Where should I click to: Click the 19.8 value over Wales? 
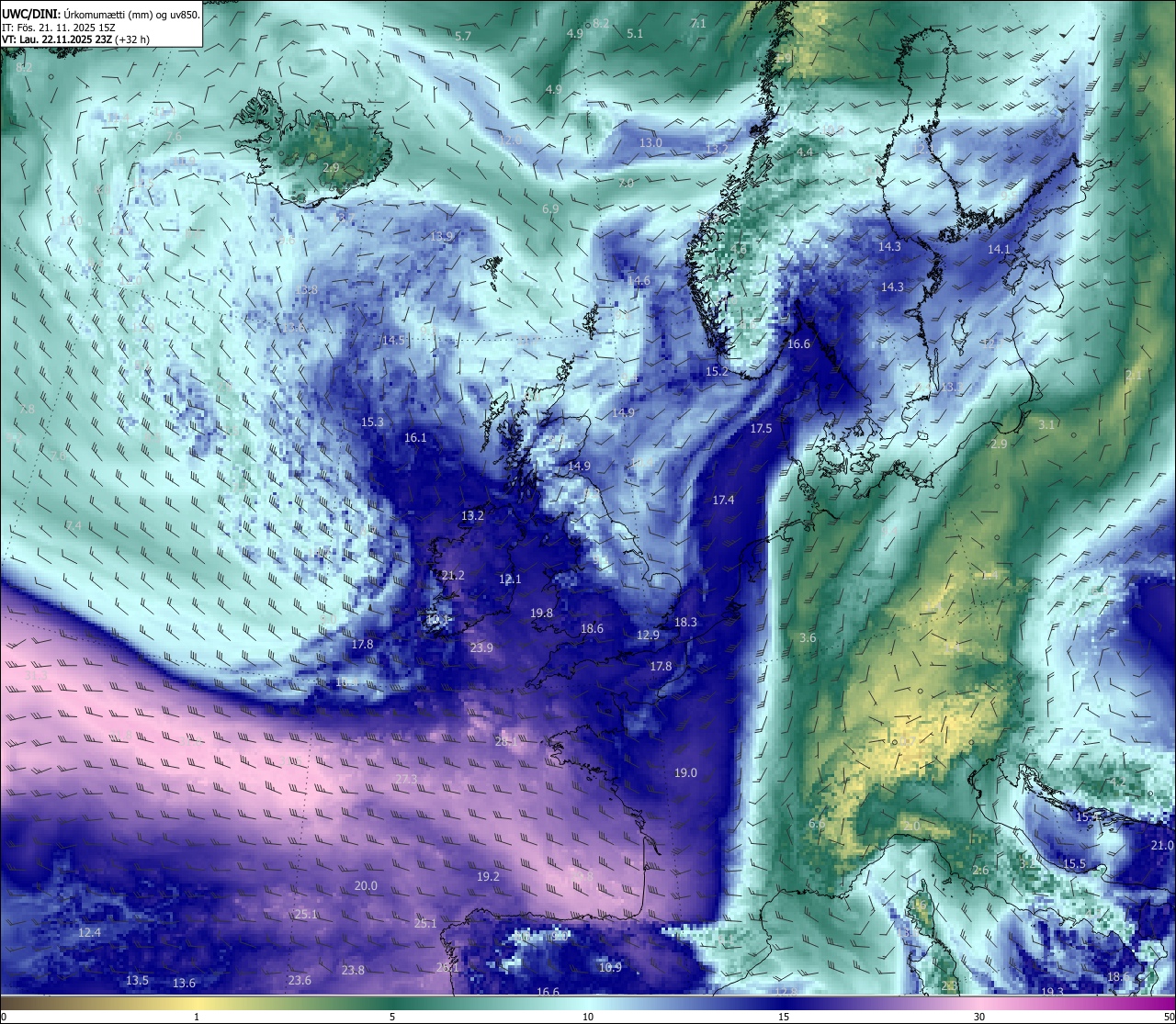pyautogui.click(x=542, y=613)
